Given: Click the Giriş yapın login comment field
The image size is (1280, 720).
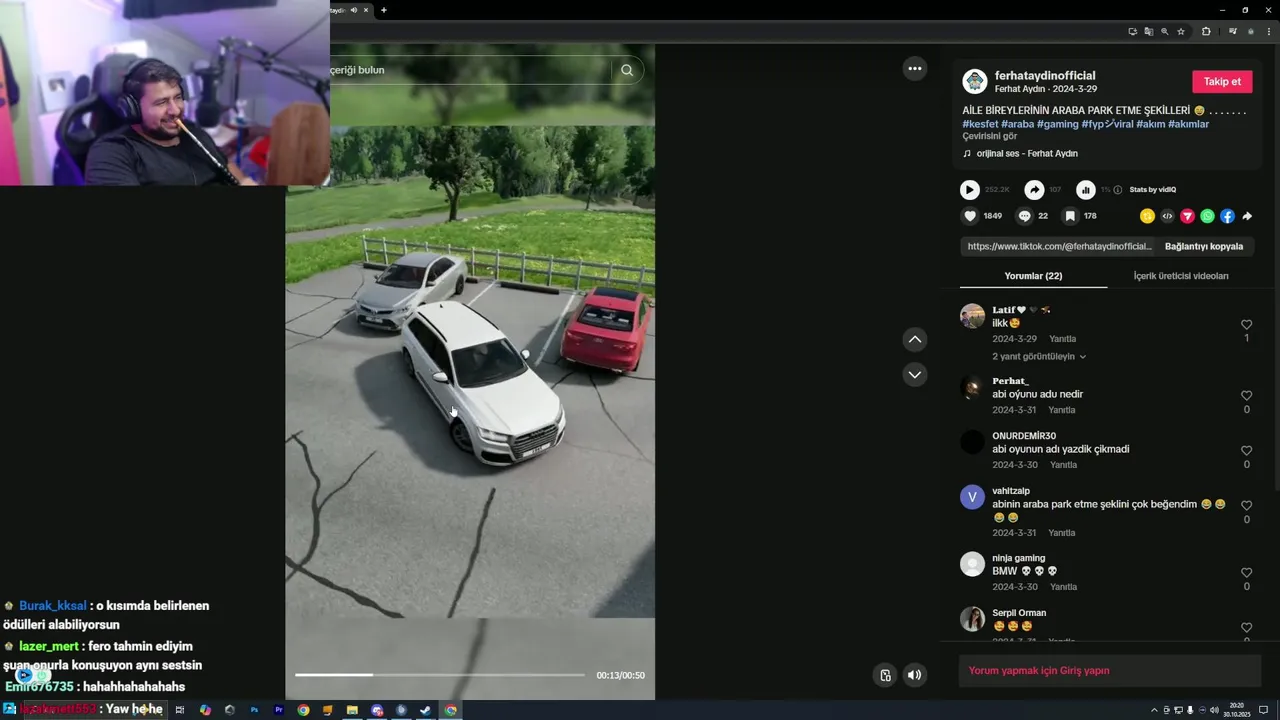Looking at the screenshot, I should coord(1109,671).
